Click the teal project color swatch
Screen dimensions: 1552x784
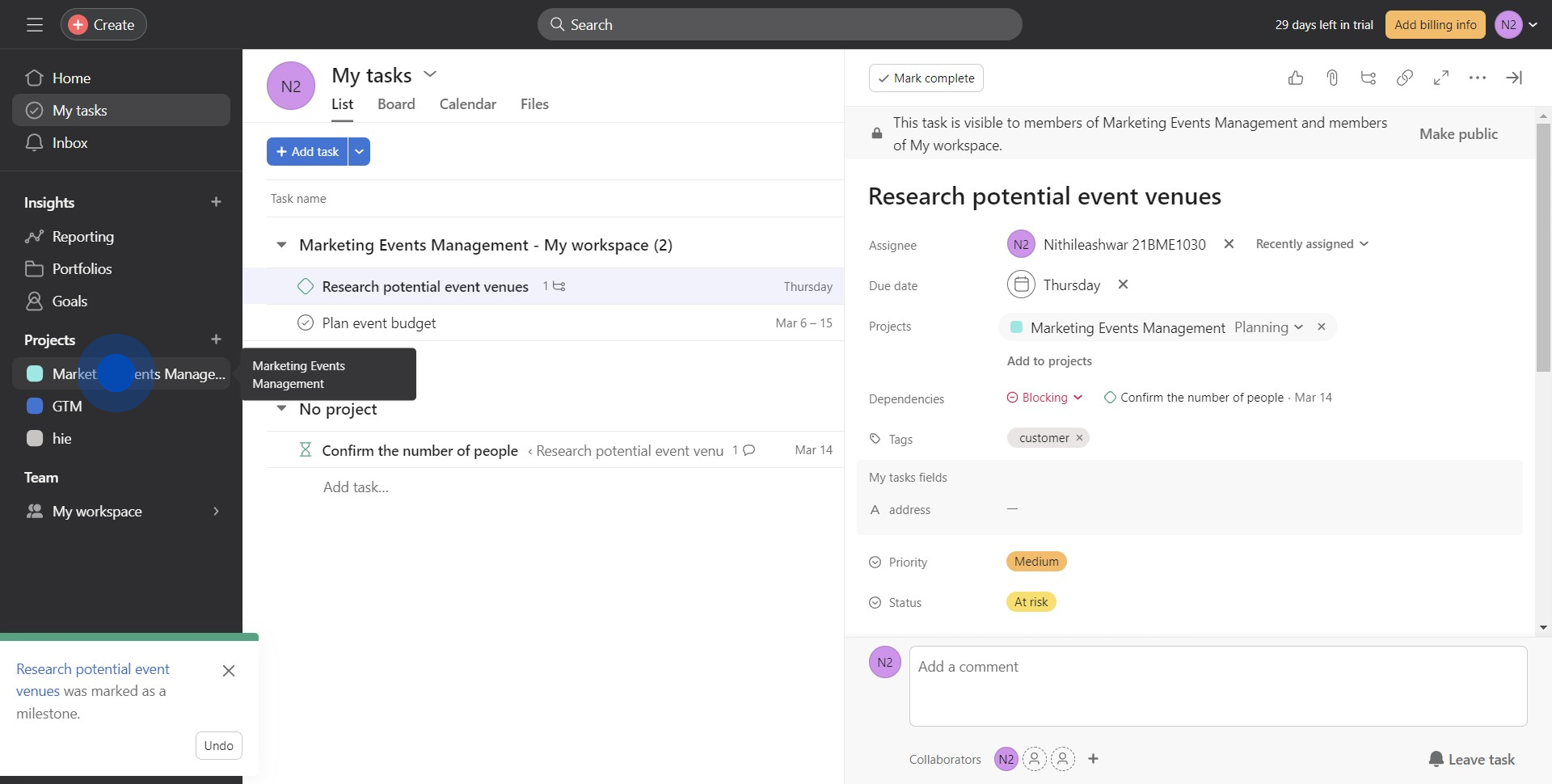tap(1017, 327)
